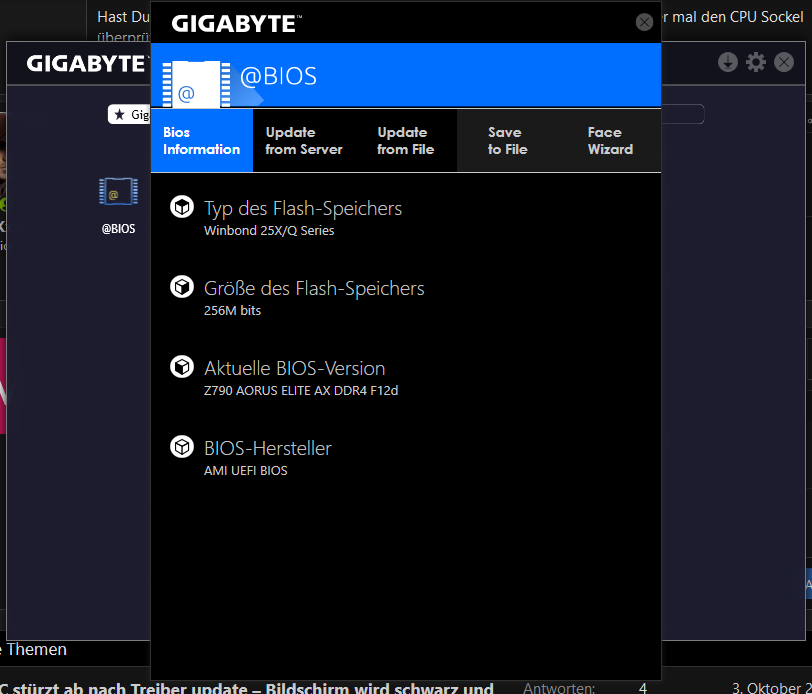Click the GIGABYTE logo in App Center
This screenshot has height=694, width=812.
click(x=87, y=64)
